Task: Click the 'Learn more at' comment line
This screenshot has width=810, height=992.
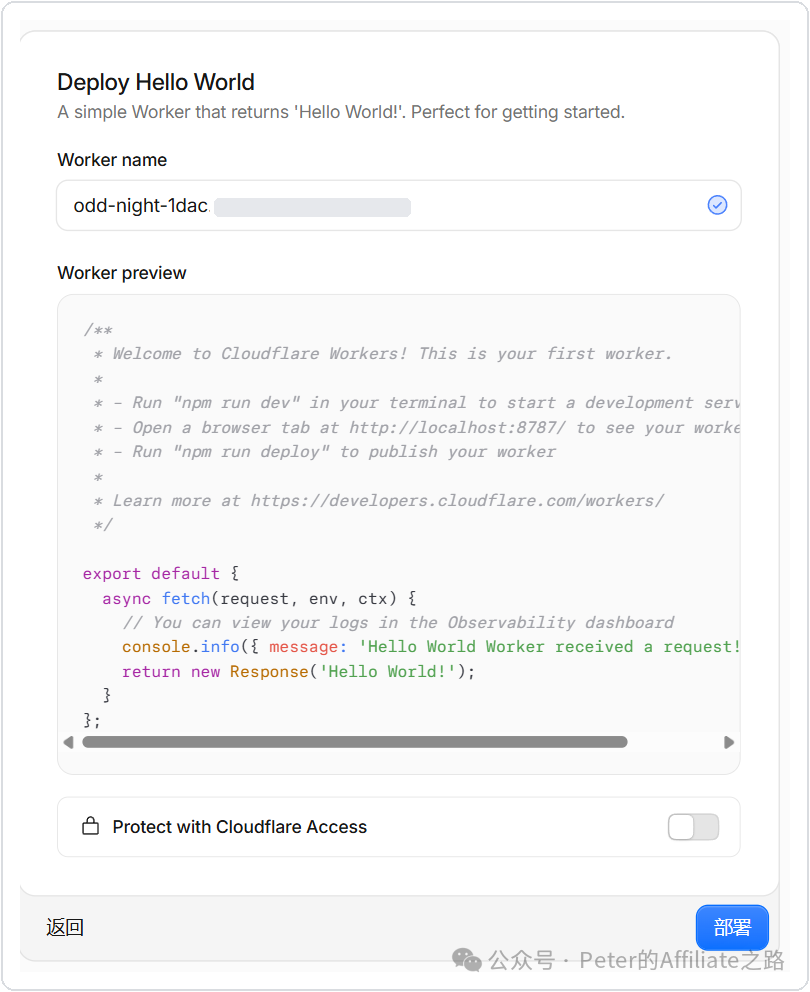Action: [x=378, y=500]
